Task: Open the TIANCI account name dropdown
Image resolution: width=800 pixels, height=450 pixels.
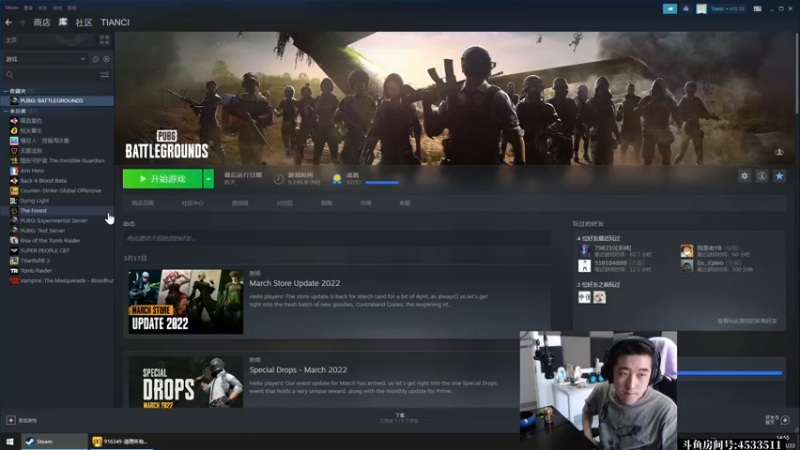Action: 727,9
